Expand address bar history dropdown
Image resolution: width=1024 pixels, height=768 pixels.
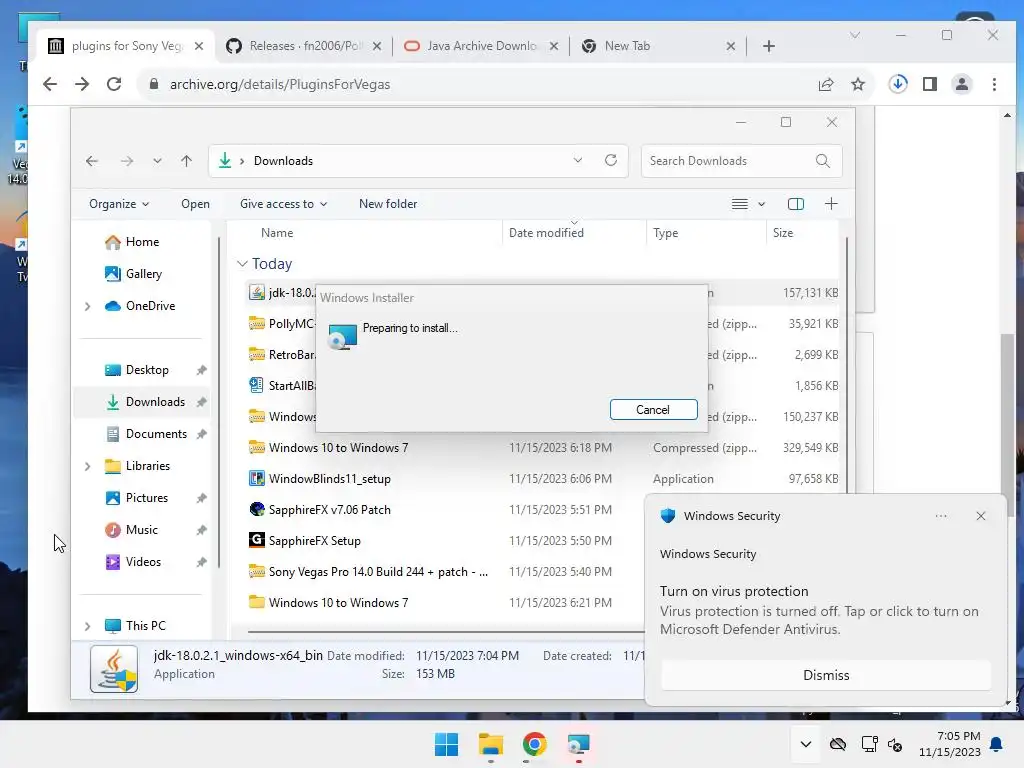(577, 160)
